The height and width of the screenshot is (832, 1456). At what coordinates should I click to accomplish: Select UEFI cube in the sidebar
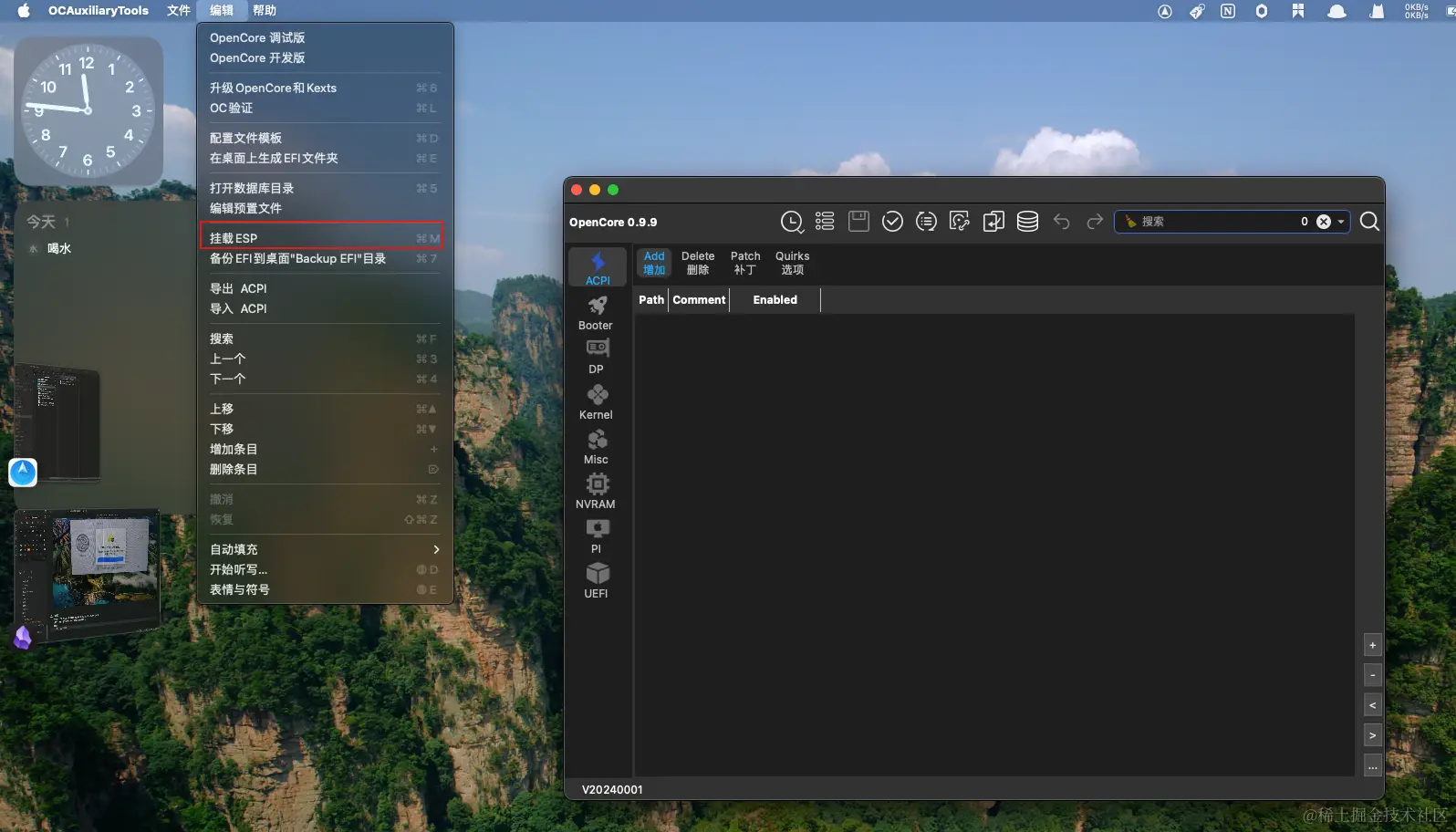(x=596, y=581)
